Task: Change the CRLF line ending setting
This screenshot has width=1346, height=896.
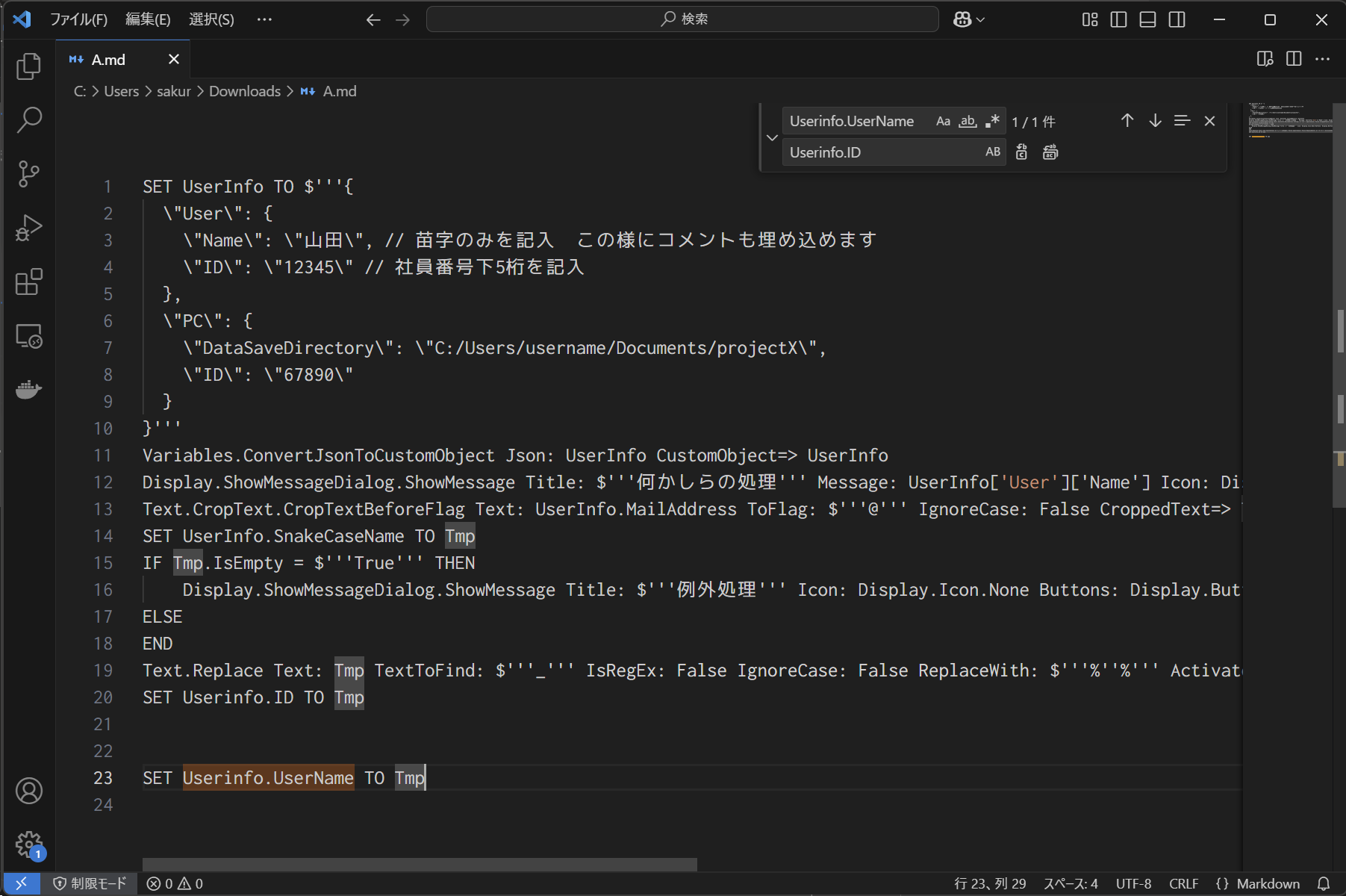Action: (x=1183, y=883)
